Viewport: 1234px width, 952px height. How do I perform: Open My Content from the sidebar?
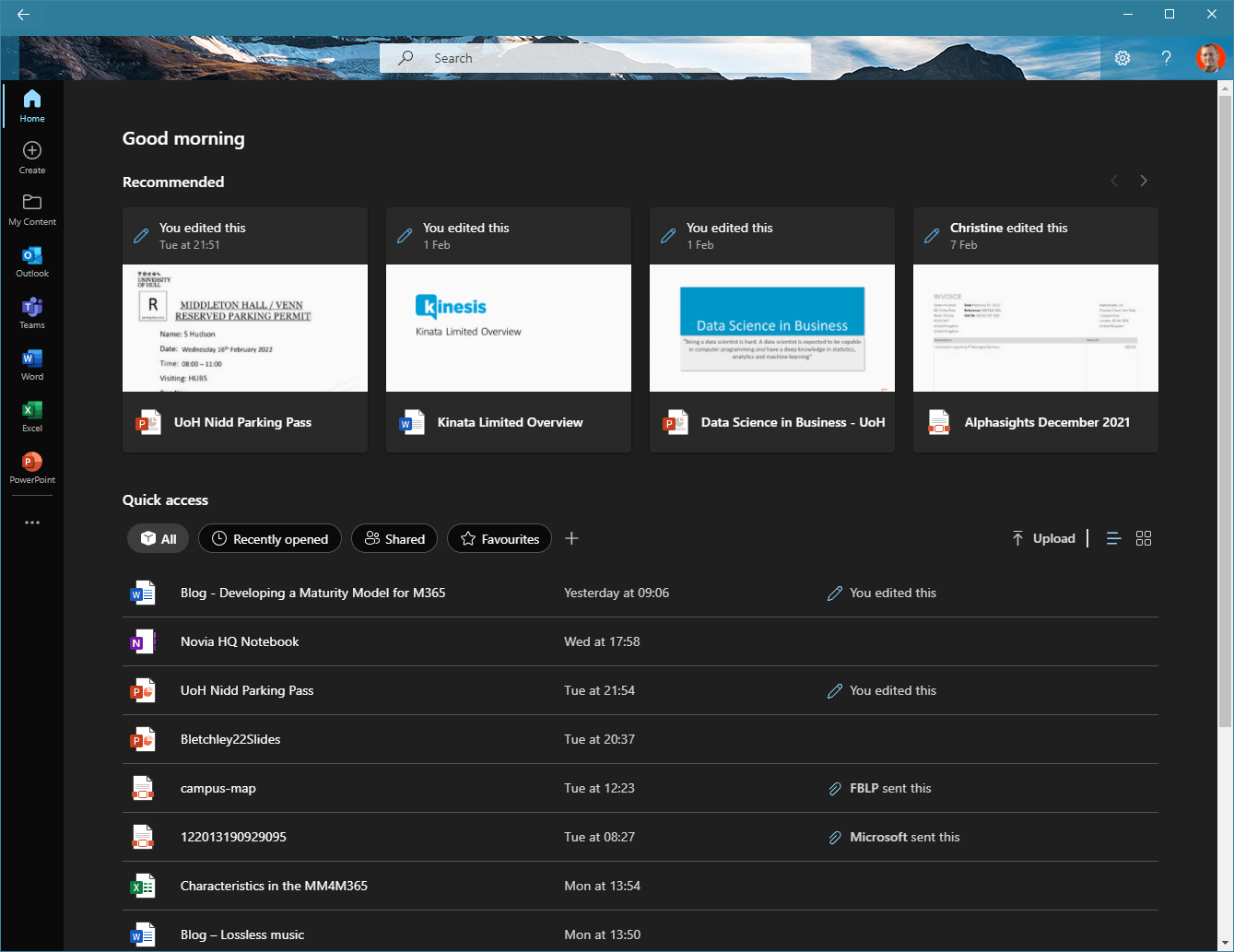[32, 209]
